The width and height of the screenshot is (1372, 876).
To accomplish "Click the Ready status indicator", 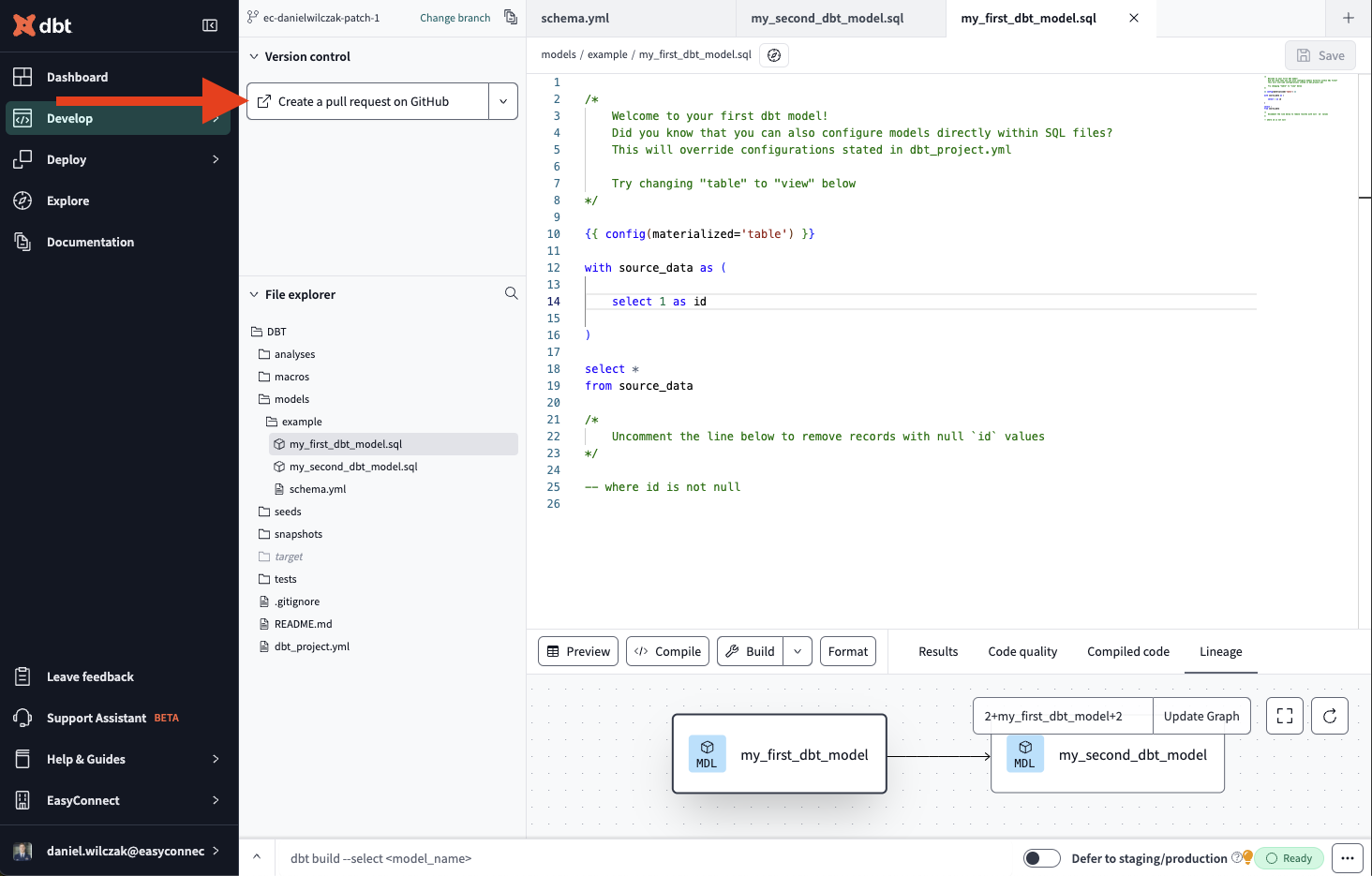I will click(x=1289, y=858).
